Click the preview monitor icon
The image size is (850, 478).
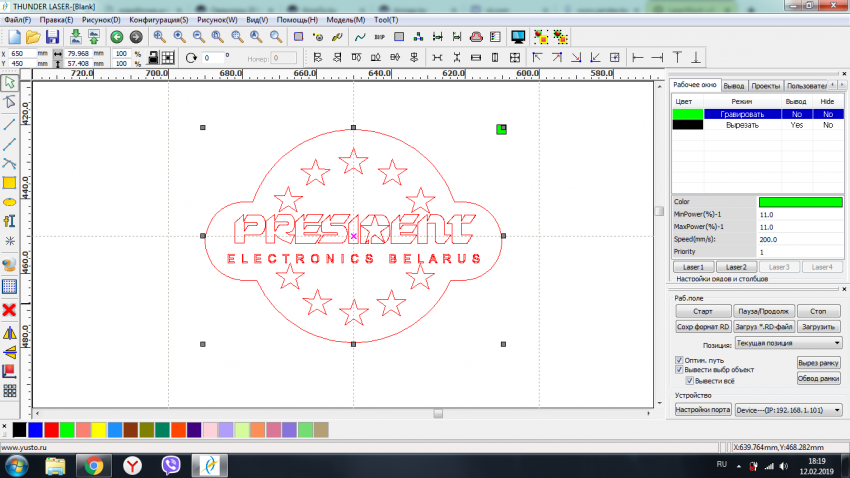(518, 37)
